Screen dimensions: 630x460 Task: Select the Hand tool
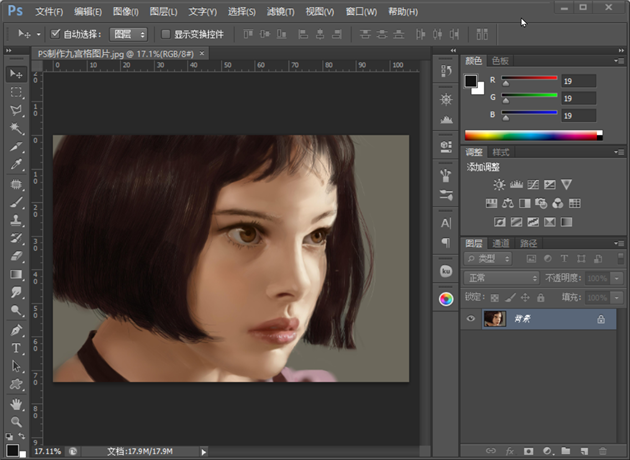[x=16, y=404]
